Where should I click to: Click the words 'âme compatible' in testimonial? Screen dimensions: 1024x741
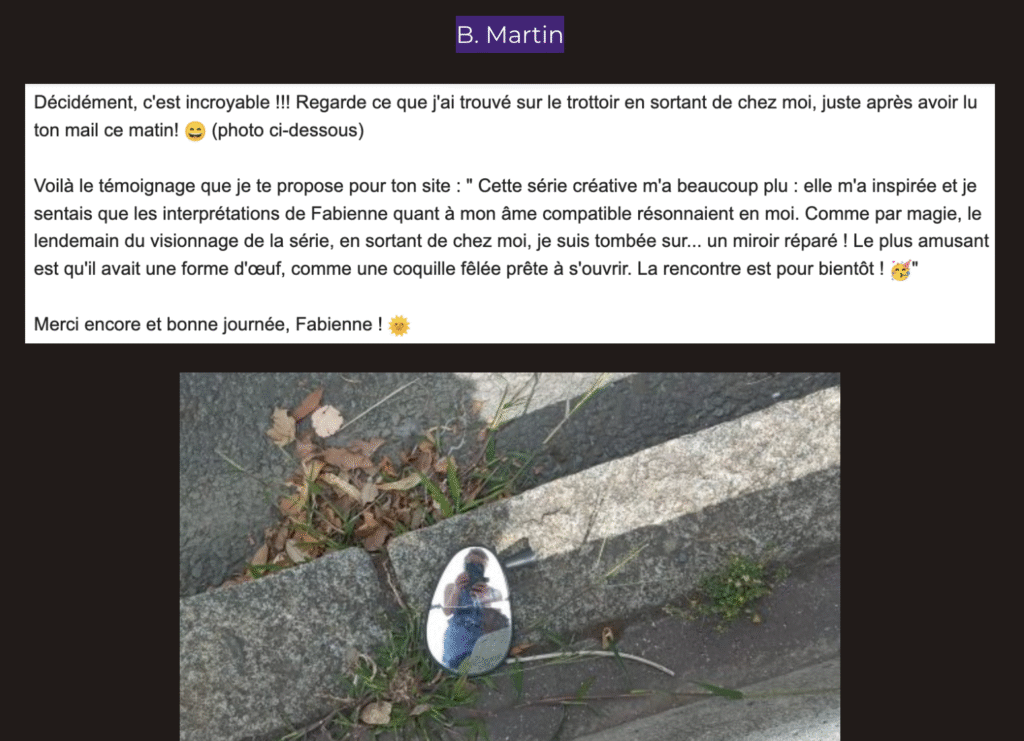565,213
